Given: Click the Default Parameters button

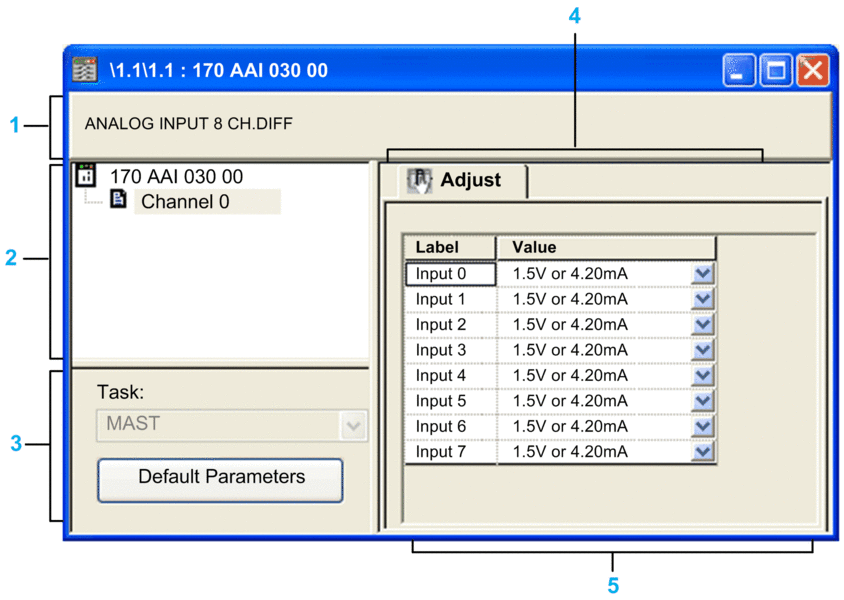Looking at the screenshot, I should [220, 480].
